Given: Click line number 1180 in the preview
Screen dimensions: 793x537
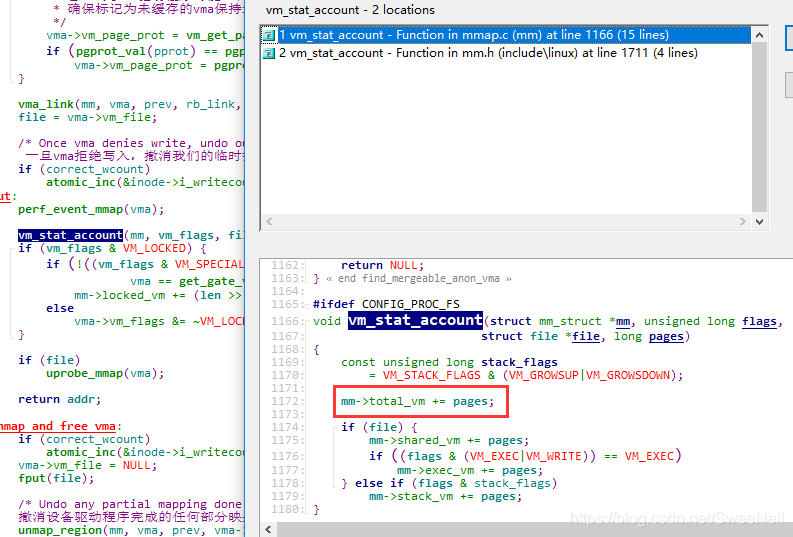Looking at the screenshot, I should (x=287, y=509).
